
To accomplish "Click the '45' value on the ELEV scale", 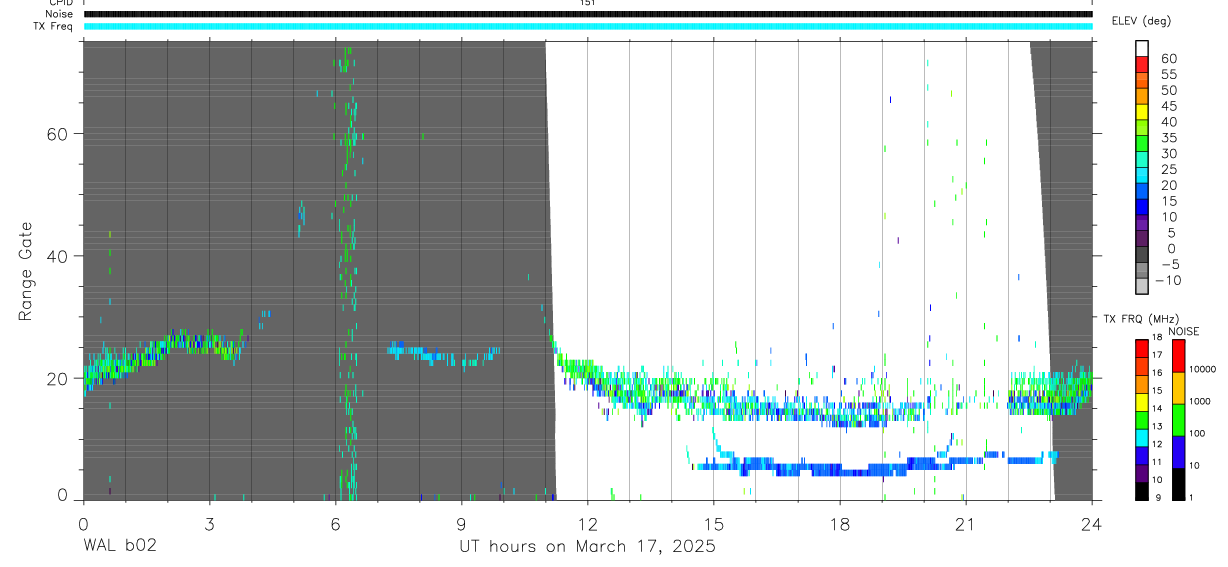I will [1168, 106].
